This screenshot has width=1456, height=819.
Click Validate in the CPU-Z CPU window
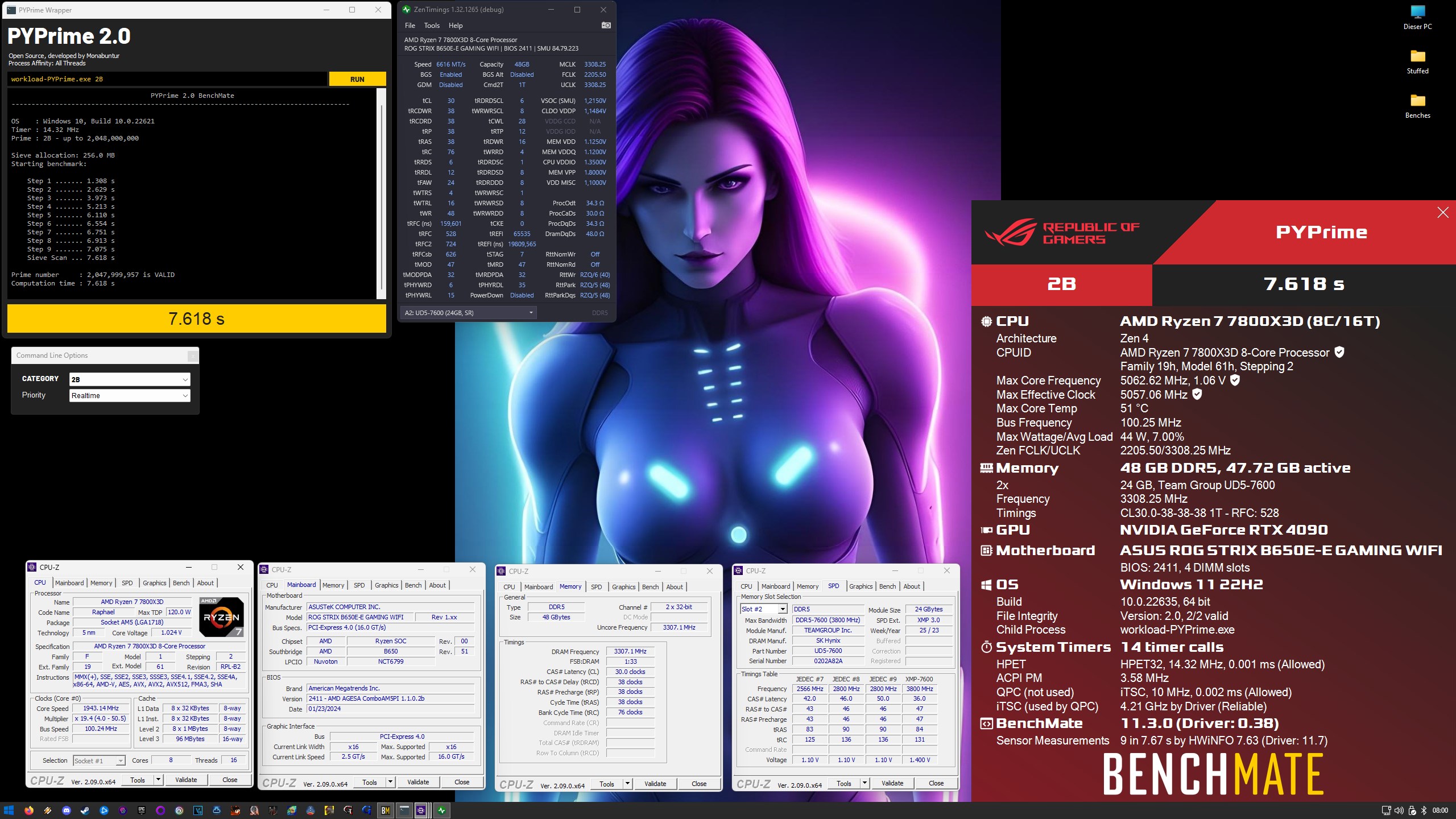tap(186, 780)
